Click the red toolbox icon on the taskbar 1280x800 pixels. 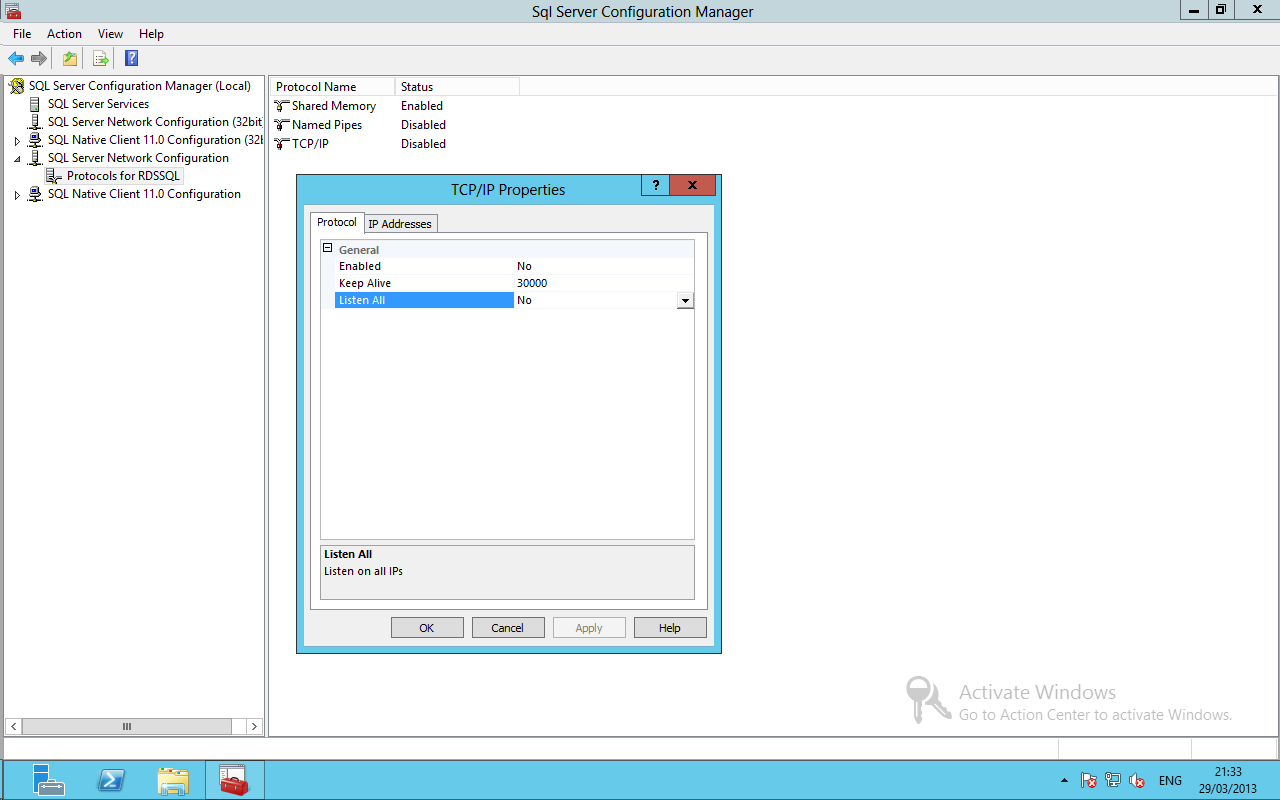click(x=234, y=780)
